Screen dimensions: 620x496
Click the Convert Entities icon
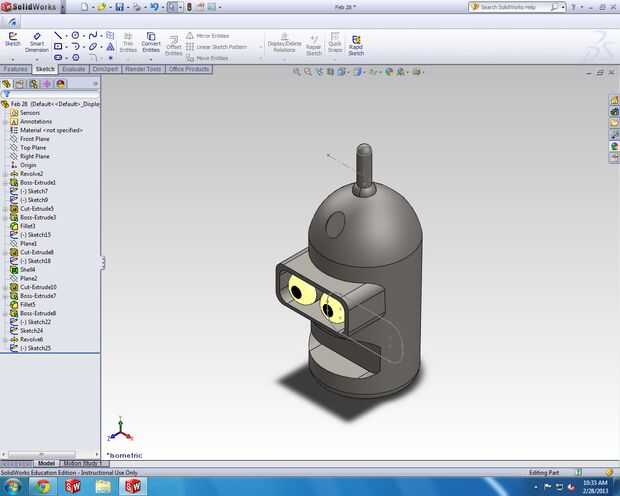(151, 38)
